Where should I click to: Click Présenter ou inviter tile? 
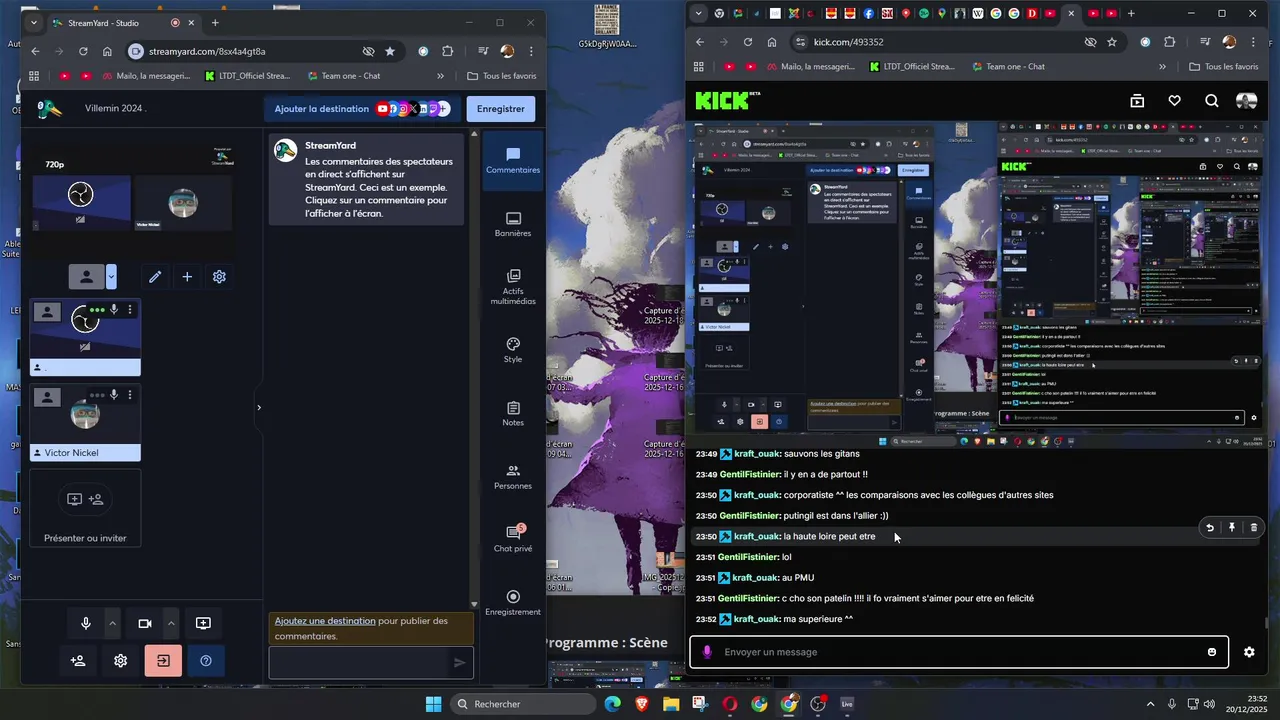86,510
